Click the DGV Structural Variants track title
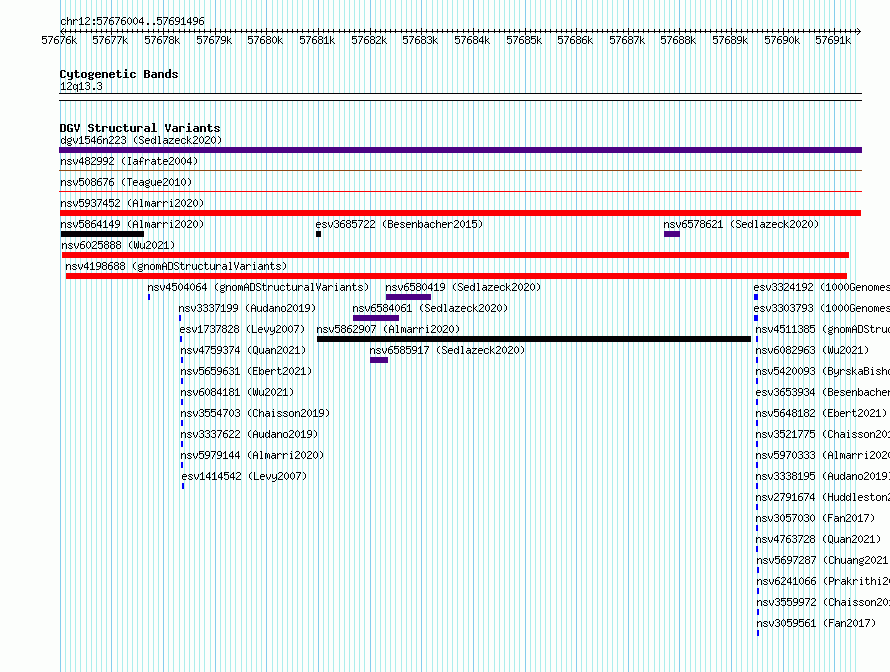The image size is (890, 672). 140,128
